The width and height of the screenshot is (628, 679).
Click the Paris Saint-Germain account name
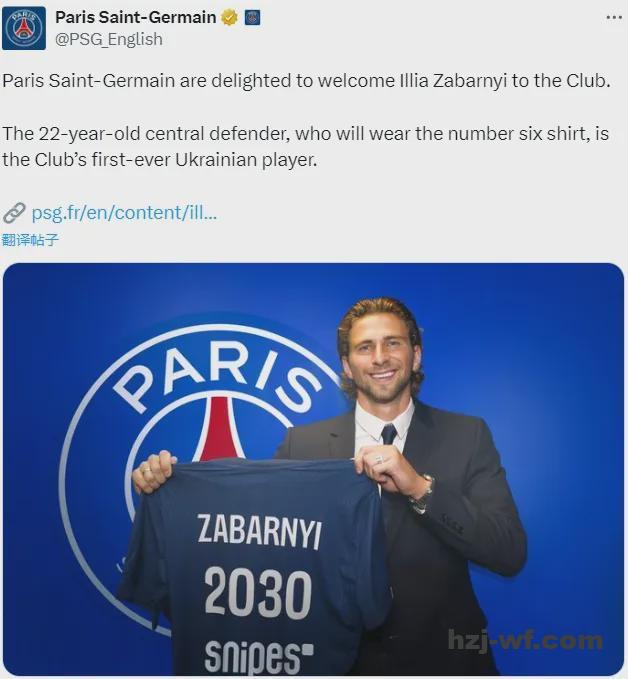click(136, 17)
